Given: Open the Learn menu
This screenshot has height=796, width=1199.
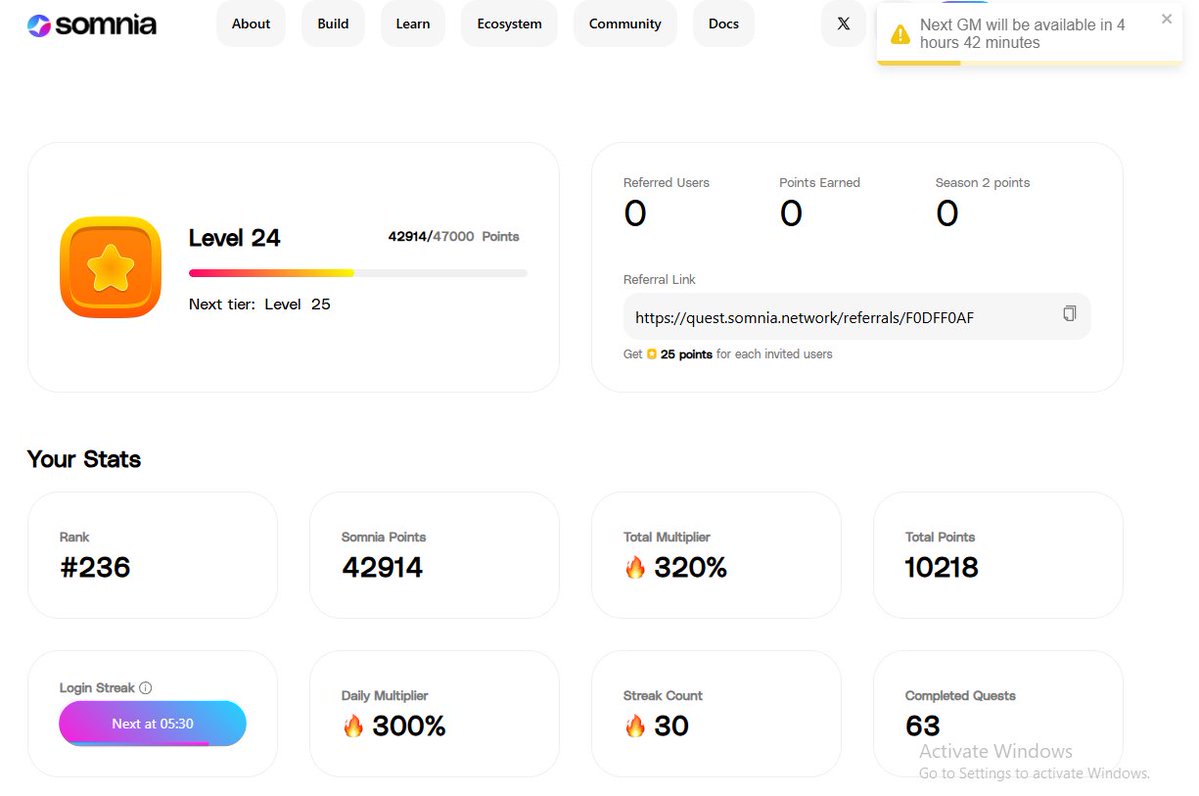Looking at the screenshot, I should coord(413,24).
